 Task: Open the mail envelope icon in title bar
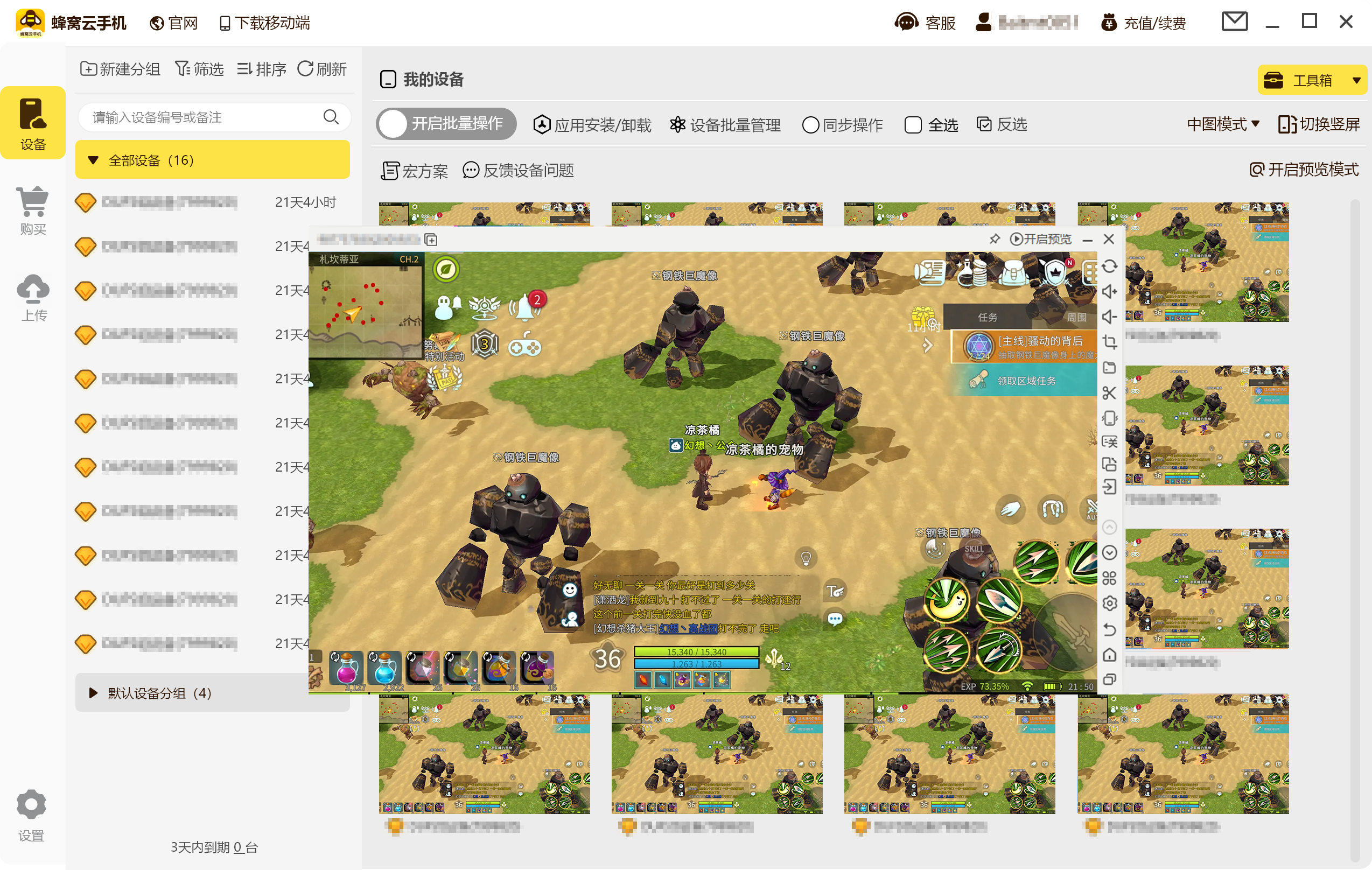coord(1235,22)
